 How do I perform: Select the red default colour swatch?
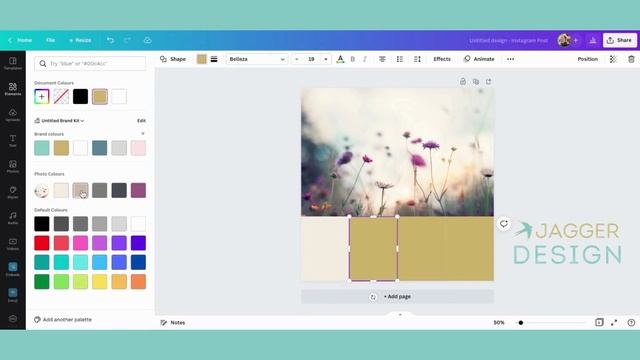pos(42,243)
